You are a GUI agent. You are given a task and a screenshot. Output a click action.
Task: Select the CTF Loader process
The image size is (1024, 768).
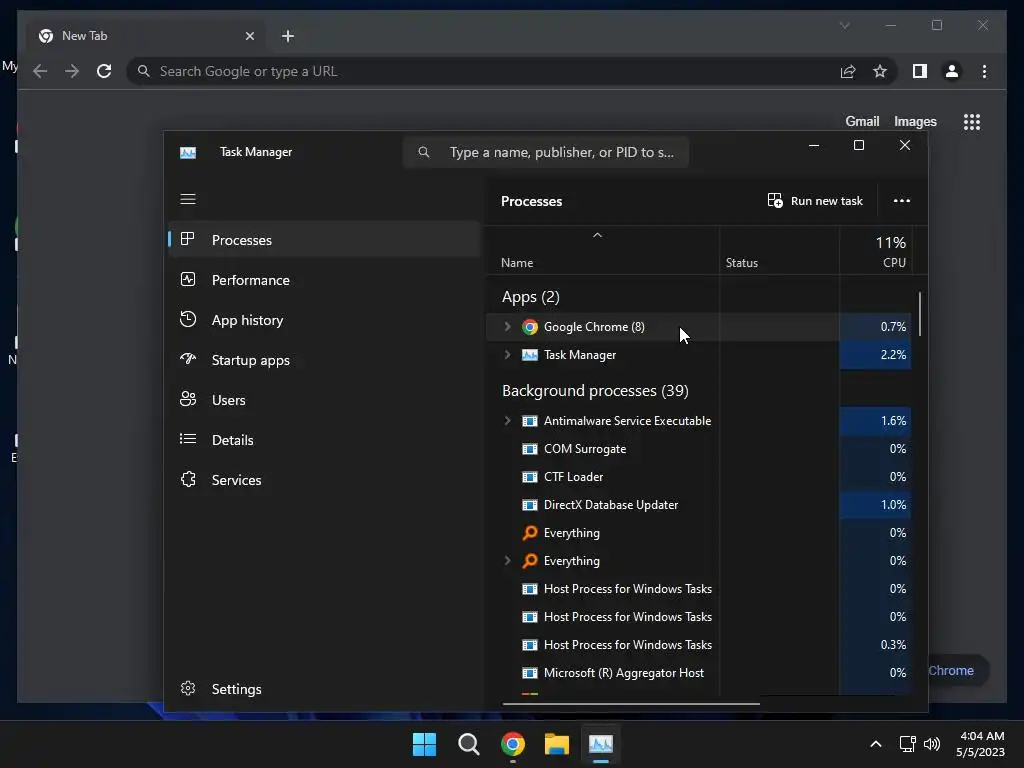tap(699, 477)
